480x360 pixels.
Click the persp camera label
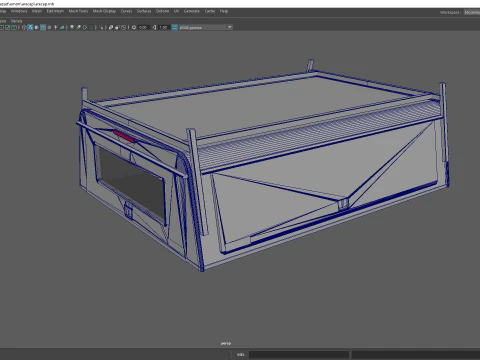click(x=226, y=343)
